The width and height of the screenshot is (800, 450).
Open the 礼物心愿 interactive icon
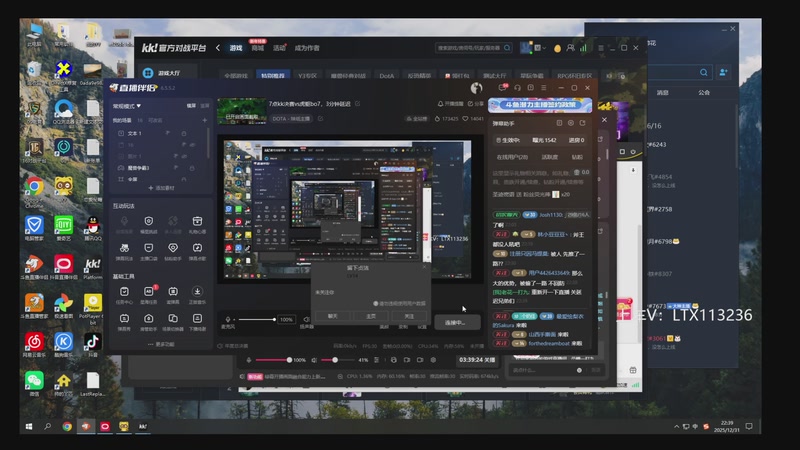coord(197,221)
